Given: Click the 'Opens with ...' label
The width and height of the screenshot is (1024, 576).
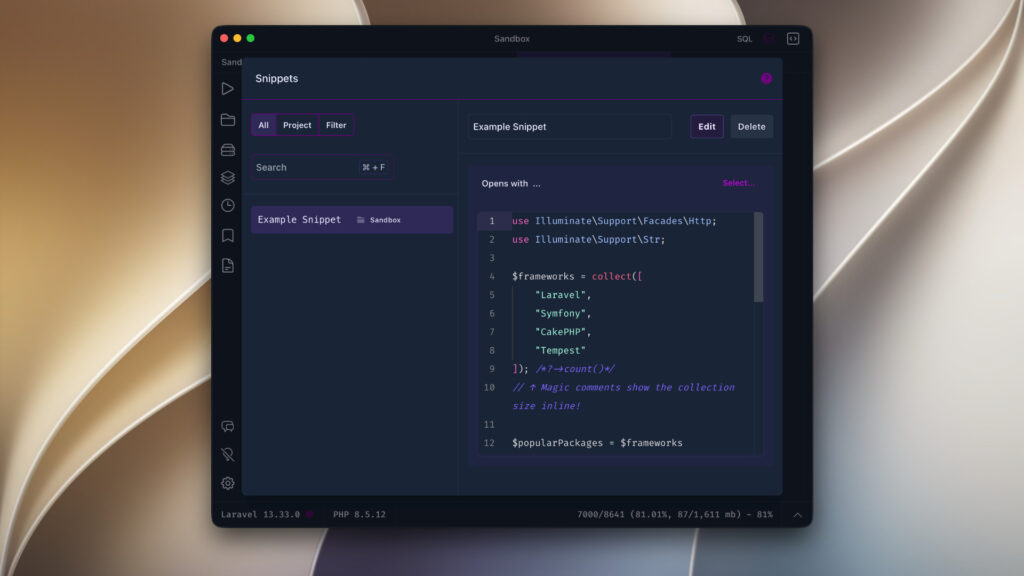Looking at the screenshot, I should click(511, 184).
